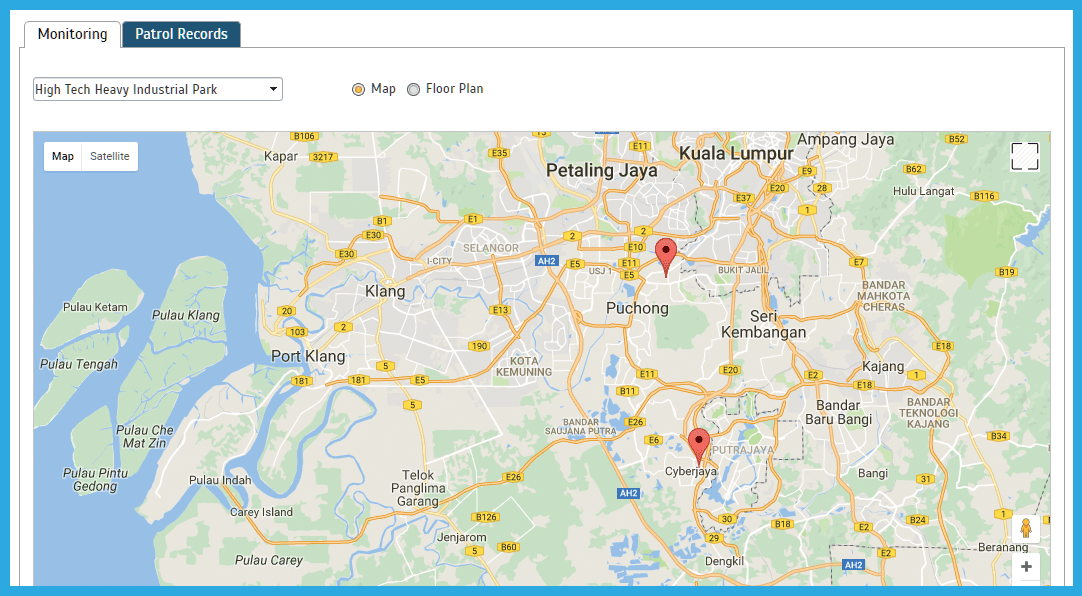Image resolution: width=1082 pixels, height=596 pixels.
Task: Switch to the Monitoring tab
Action: pos(72,34)
